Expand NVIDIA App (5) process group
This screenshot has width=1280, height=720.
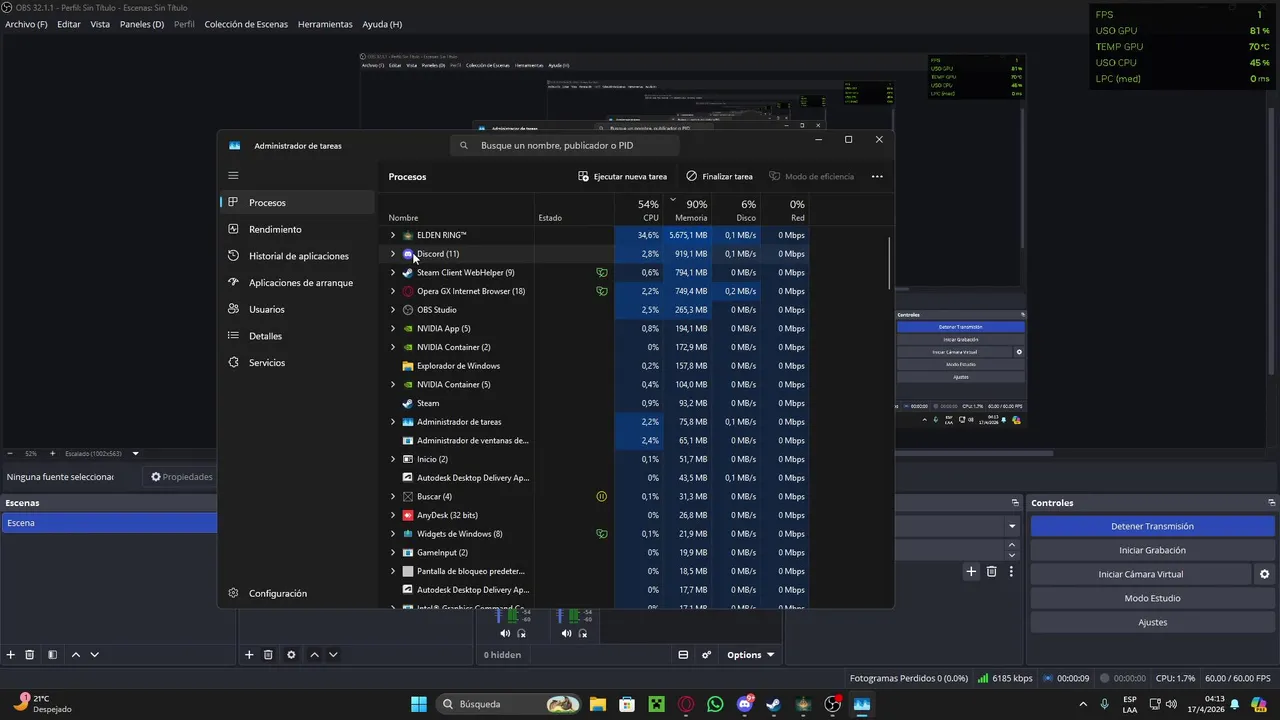click(x=392, y=328)
